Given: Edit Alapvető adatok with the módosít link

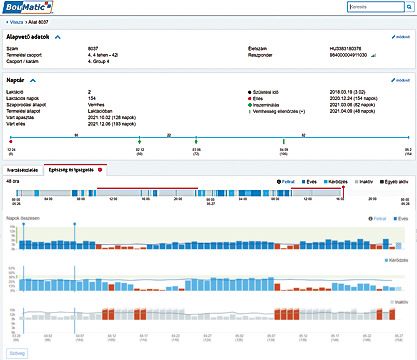Looking at the screenshot, I should click(401, 37).
